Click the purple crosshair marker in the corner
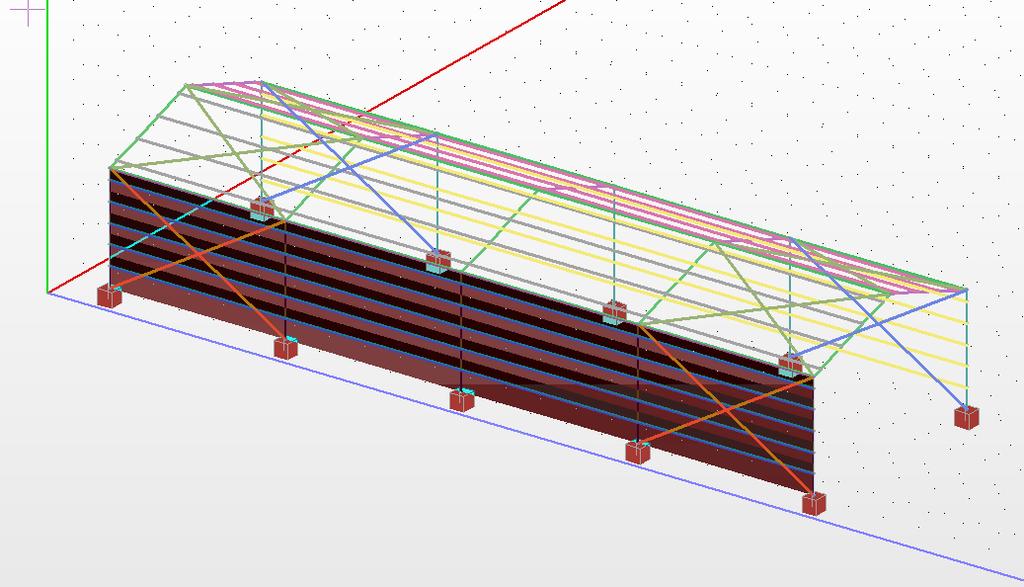Image resolution: width=1024 pixels, height=587 pixels. pyautogui.click(x=28, y=11)
